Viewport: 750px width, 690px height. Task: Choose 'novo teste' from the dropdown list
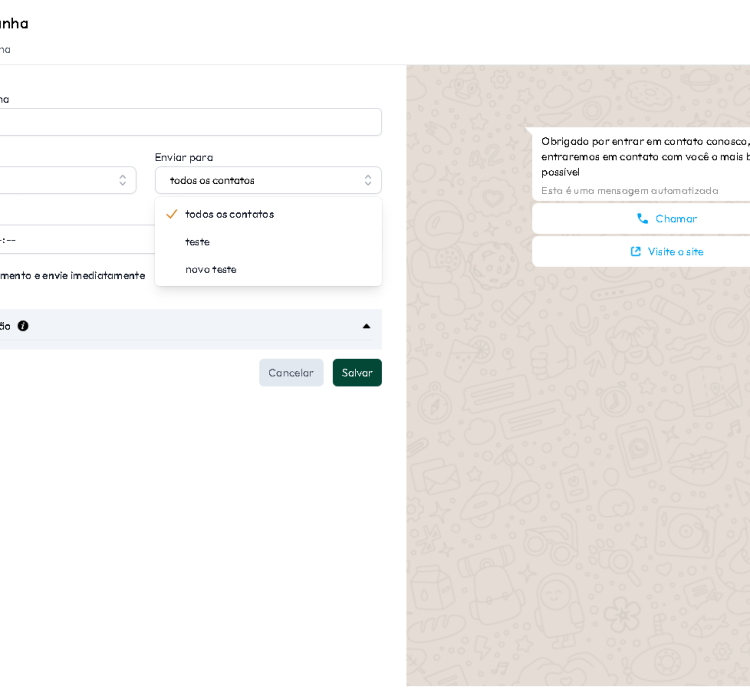click(x=211, y=270)
